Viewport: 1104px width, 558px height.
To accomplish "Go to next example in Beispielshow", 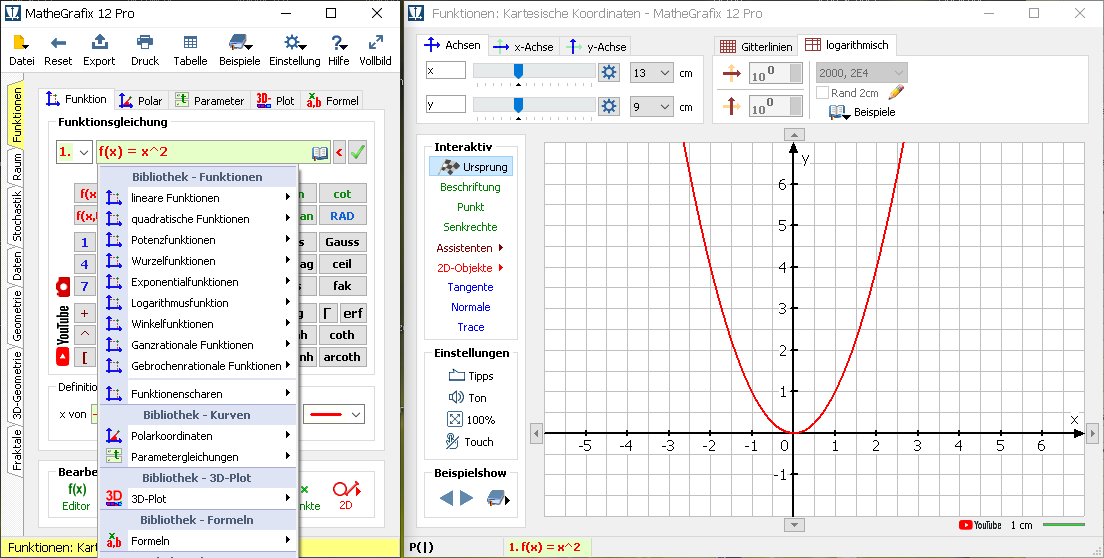I will click(x=466, y=498).
